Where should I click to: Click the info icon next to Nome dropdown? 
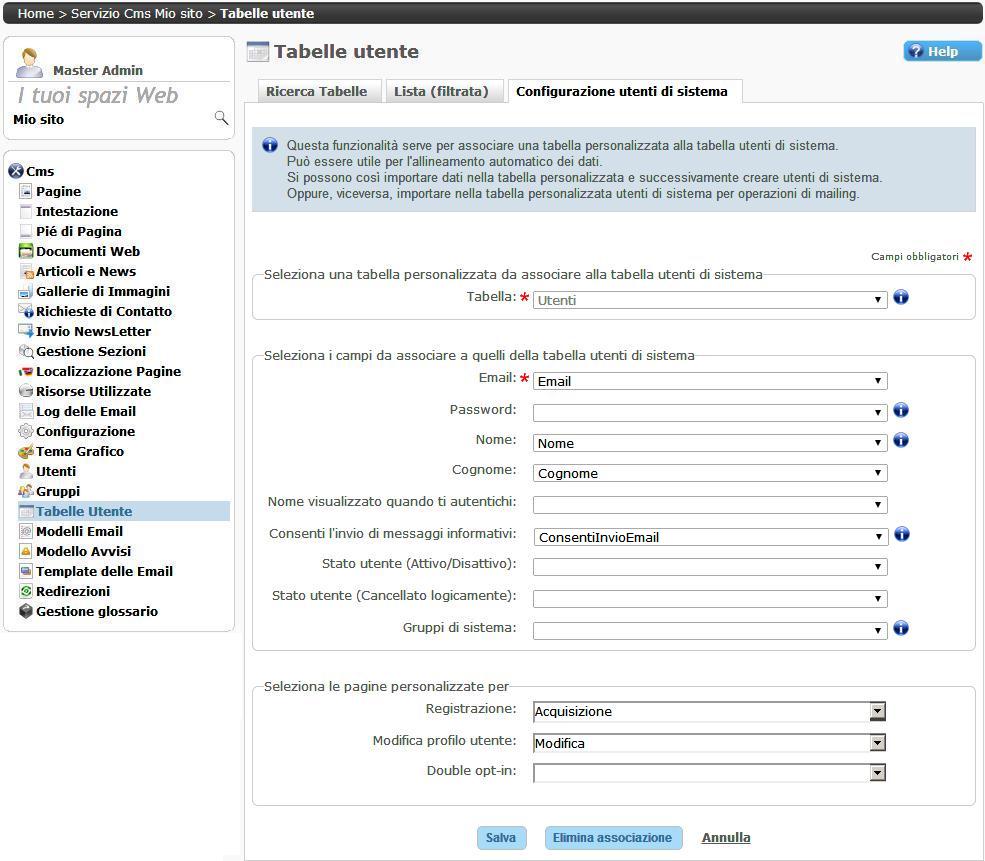(901, 440)
